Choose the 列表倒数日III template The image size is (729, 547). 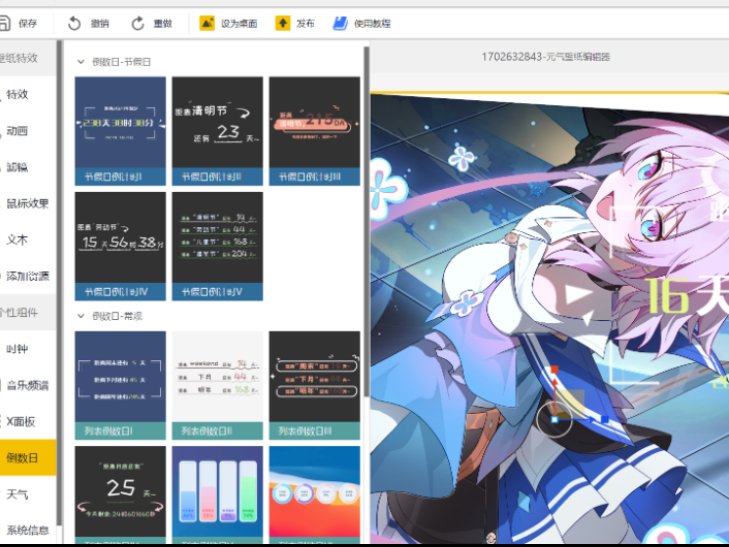point(314,385)
